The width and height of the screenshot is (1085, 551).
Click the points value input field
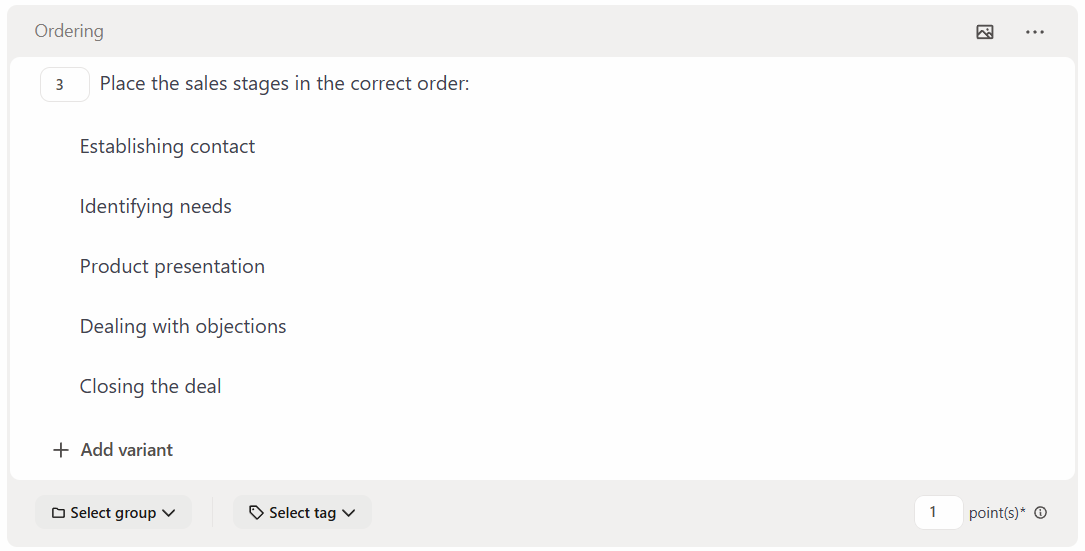tap(937, 513)
